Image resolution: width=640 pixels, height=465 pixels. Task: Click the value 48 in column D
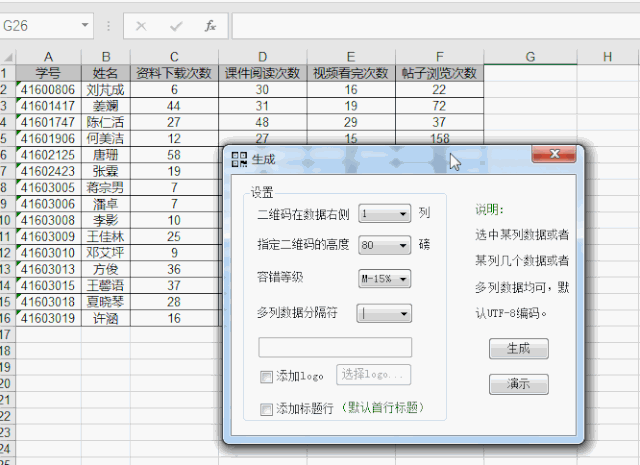(262, 122)
